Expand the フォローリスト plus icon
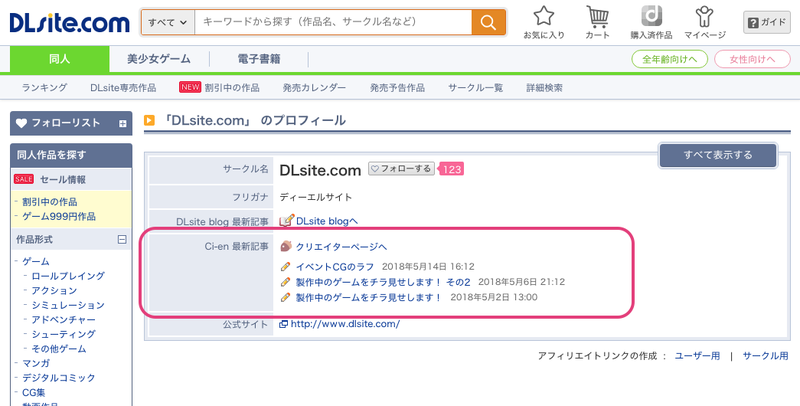800x406 pixels. coord(122,123)
